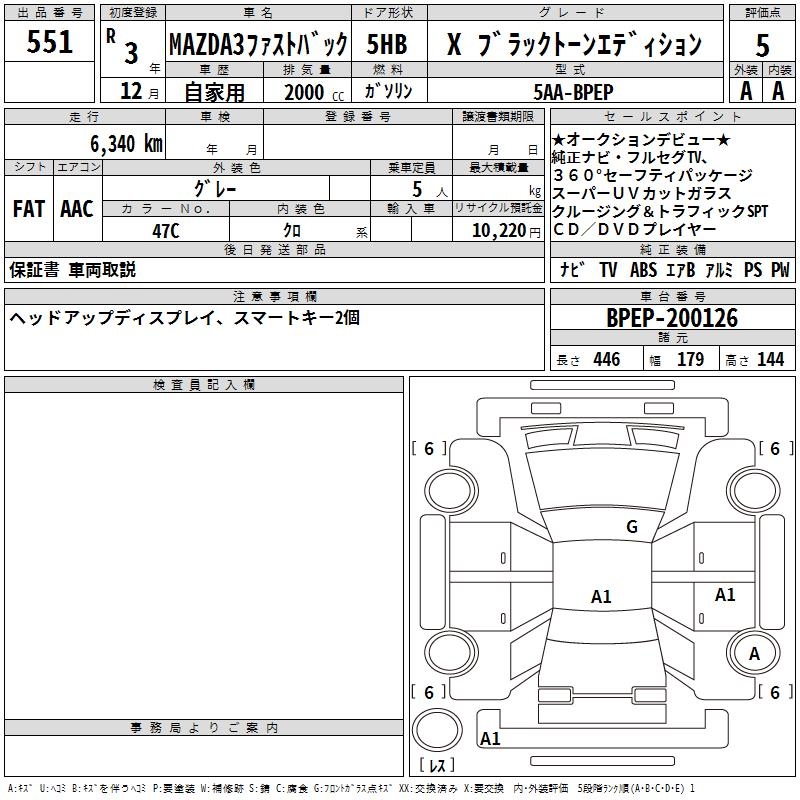The height and width of the screenshot is (800, 800).
Task: Click overall evaluation score 5
Action: pyautogui.click(x=762, y=45)
